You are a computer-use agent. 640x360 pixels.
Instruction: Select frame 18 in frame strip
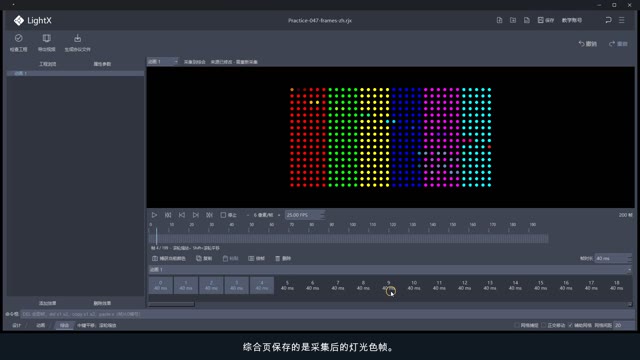click(x=616, y=285)
